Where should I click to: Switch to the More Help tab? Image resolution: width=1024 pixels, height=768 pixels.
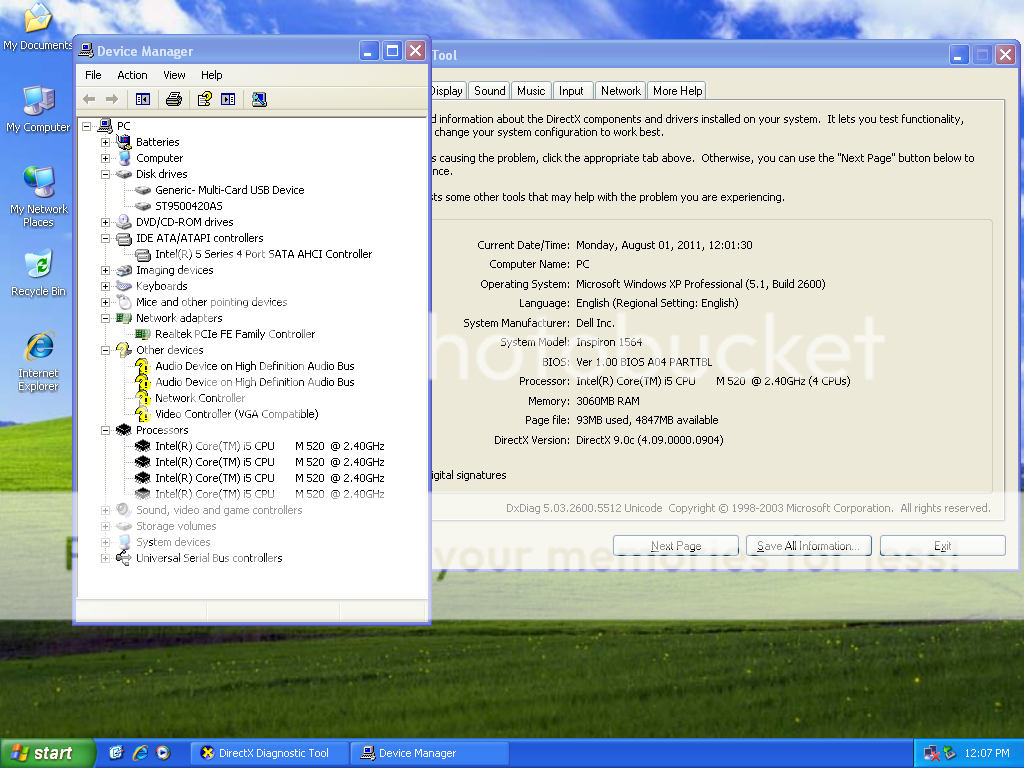click(x=678, y=91)
